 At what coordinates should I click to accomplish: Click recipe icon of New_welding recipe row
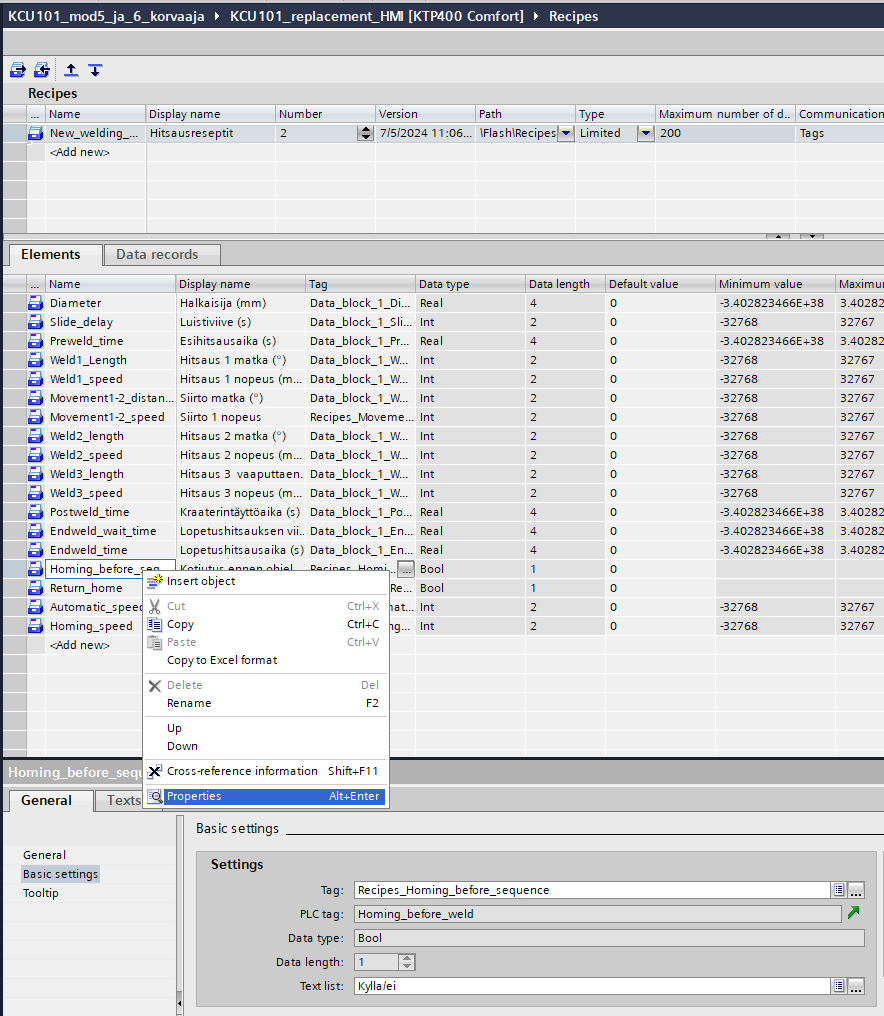[35, 133]
